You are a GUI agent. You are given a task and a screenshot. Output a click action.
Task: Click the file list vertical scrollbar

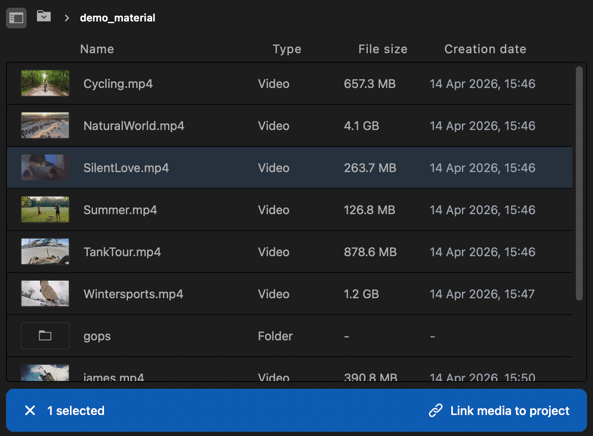(x=579, y=183)
